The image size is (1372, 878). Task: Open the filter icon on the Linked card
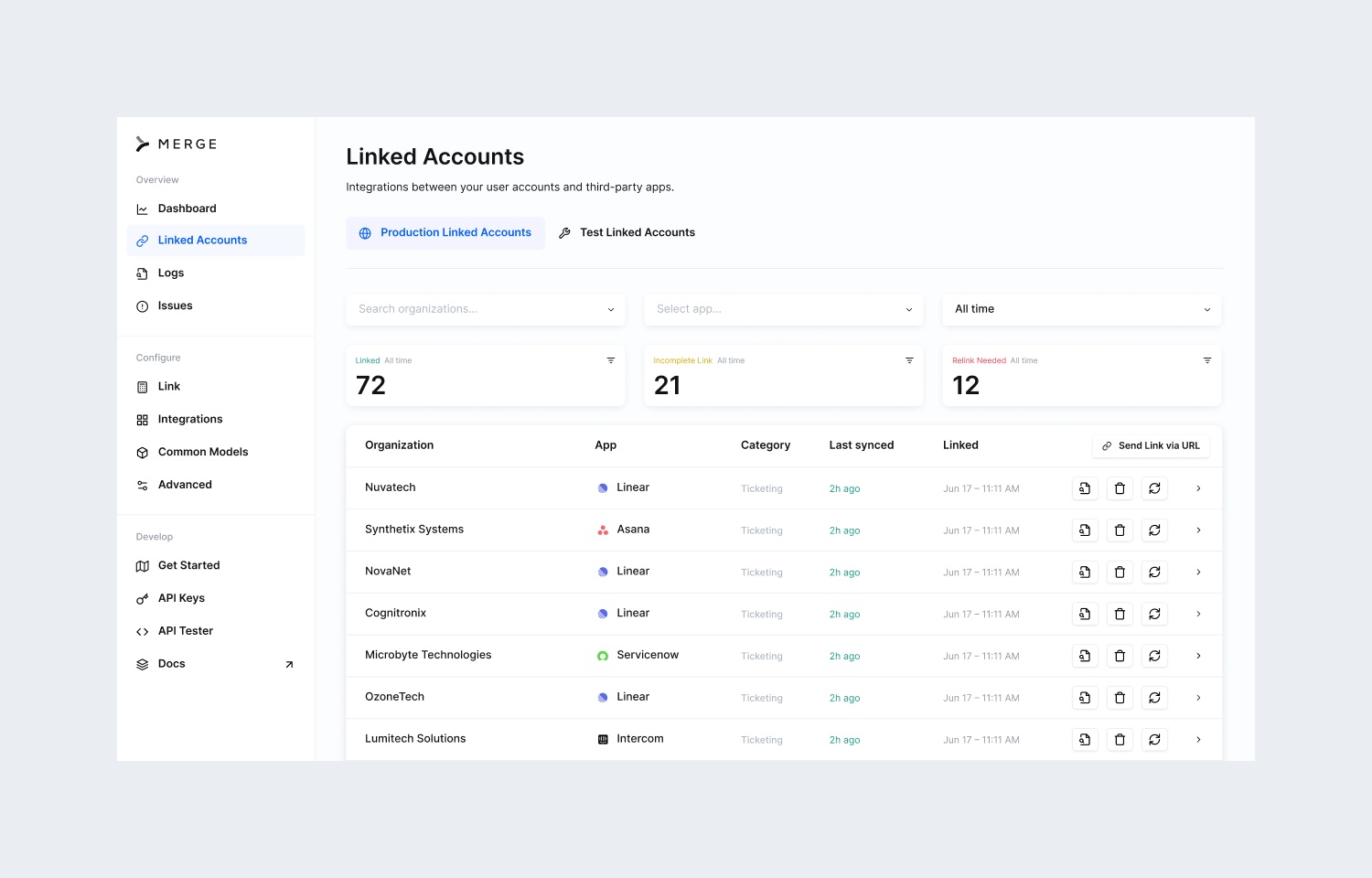pyautogui.click(x=611, y=360)
